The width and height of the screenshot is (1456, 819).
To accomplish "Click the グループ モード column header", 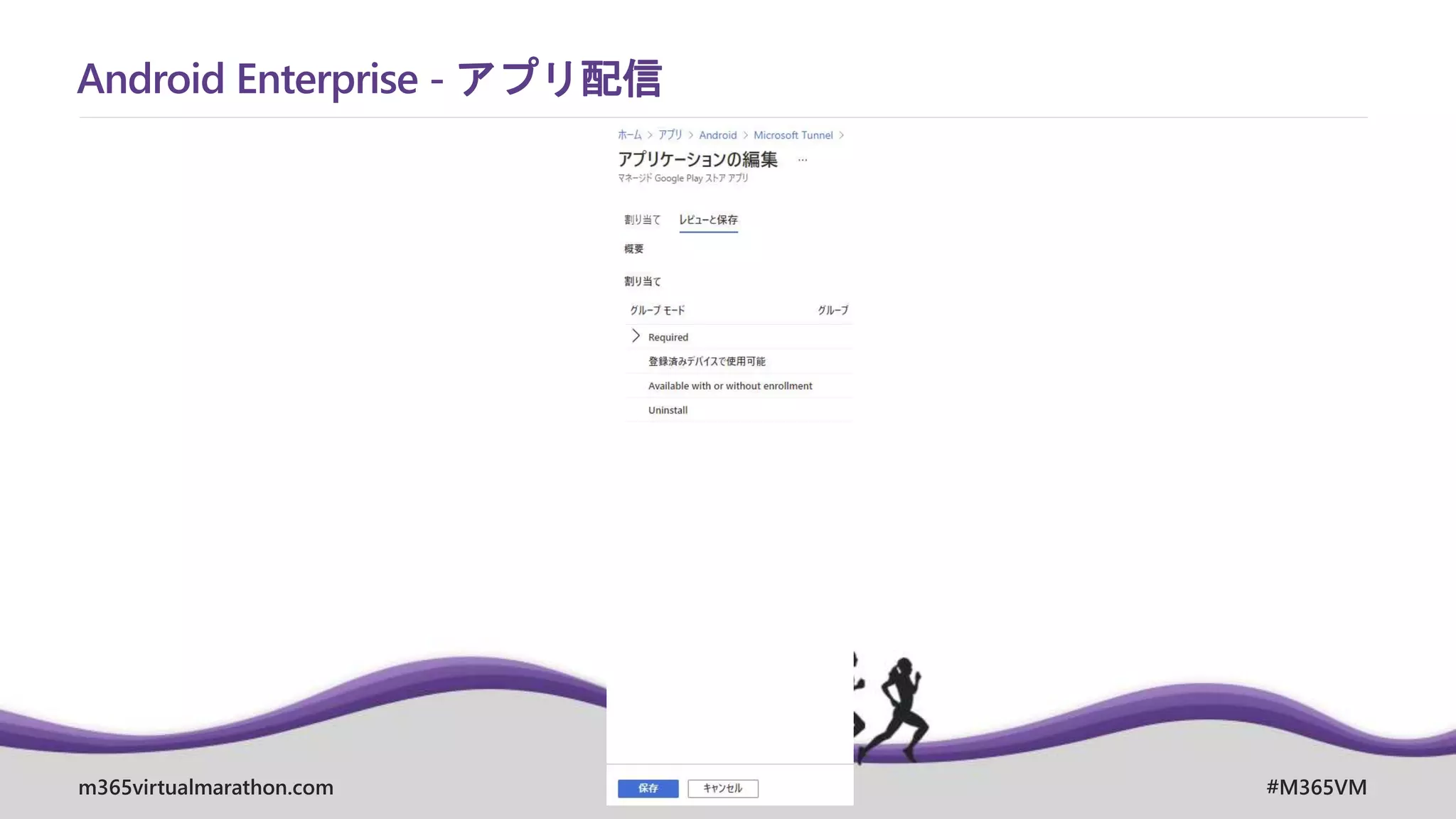I will 657,310.
